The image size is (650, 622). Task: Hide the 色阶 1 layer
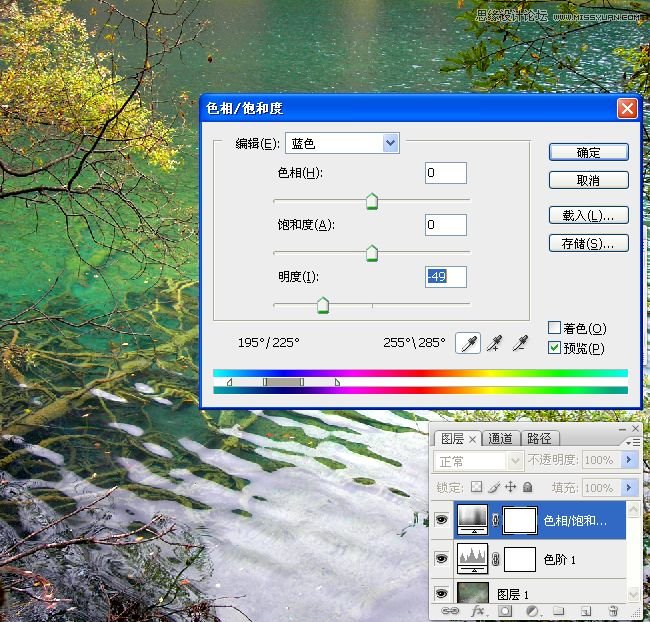click(442, 559)
